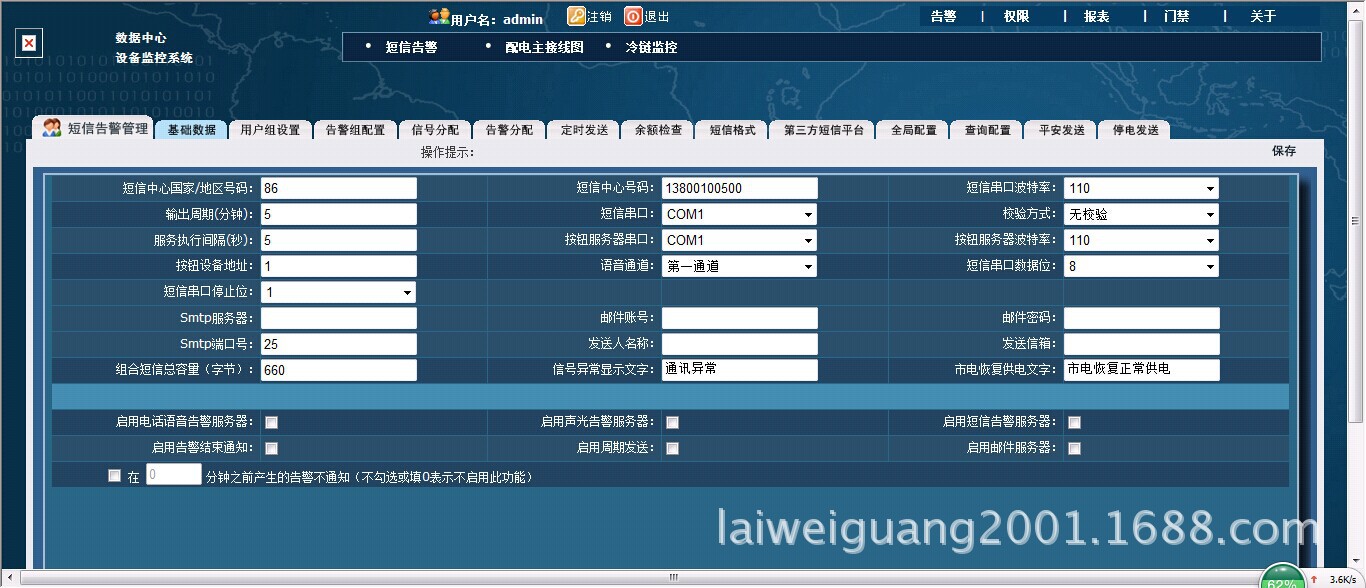Viewport: 1366px width, 588px height.
Task: Click the 短信中心号码 input field
Action: pyautogui.click(x=739, y=187)
